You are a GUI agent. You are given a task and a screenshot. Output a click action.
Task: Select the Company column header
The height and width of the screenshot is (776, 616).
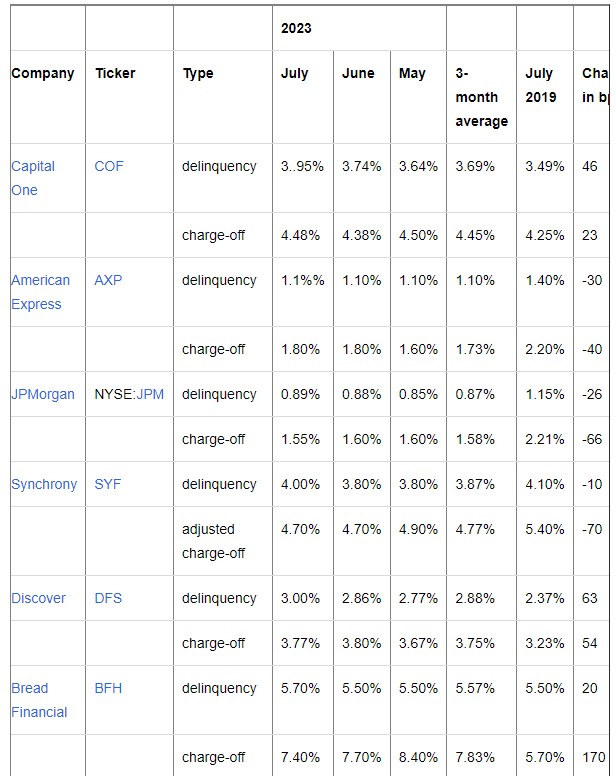tap(42, 74)
